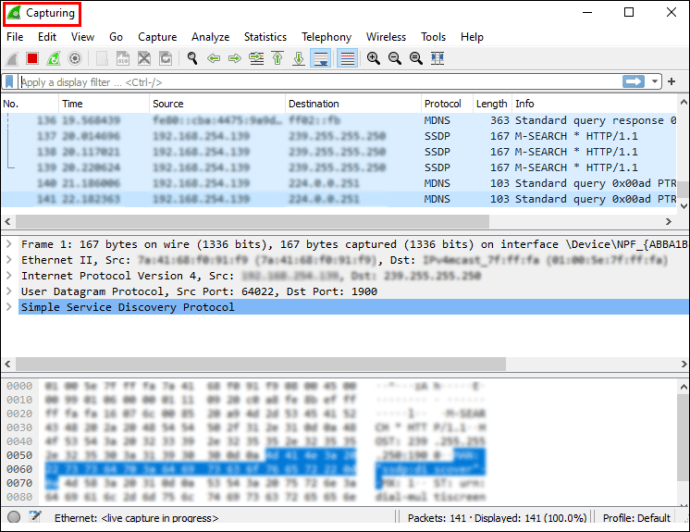690x532 pixels.
Task: Click the Save capture file icon
Action: pyautogui.click(x=123, y=59)
